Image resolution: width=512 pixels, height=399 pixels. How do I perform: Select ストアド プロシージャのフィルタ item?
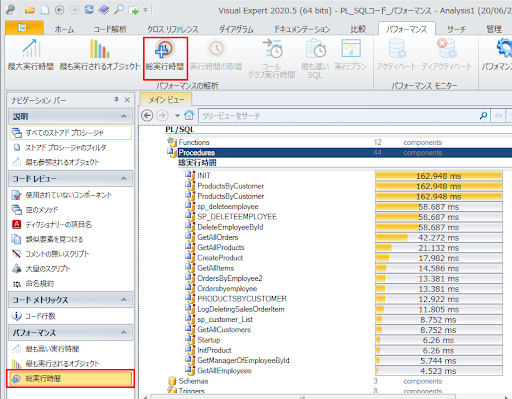(66, 147)
